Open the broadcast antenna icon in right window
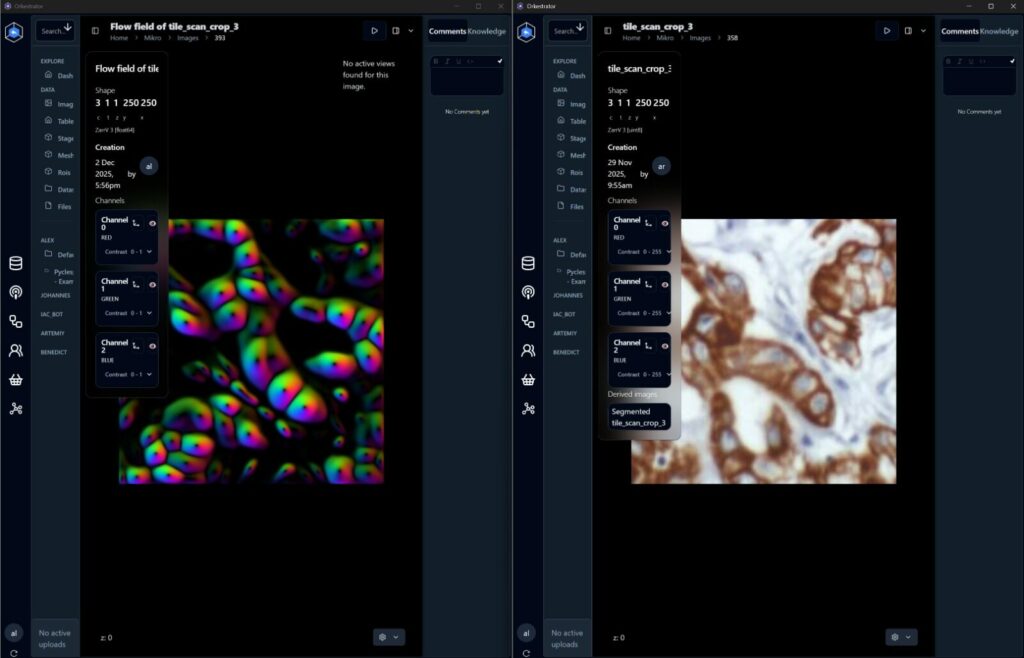1024x658 pixels. click(x=527, y=293)
